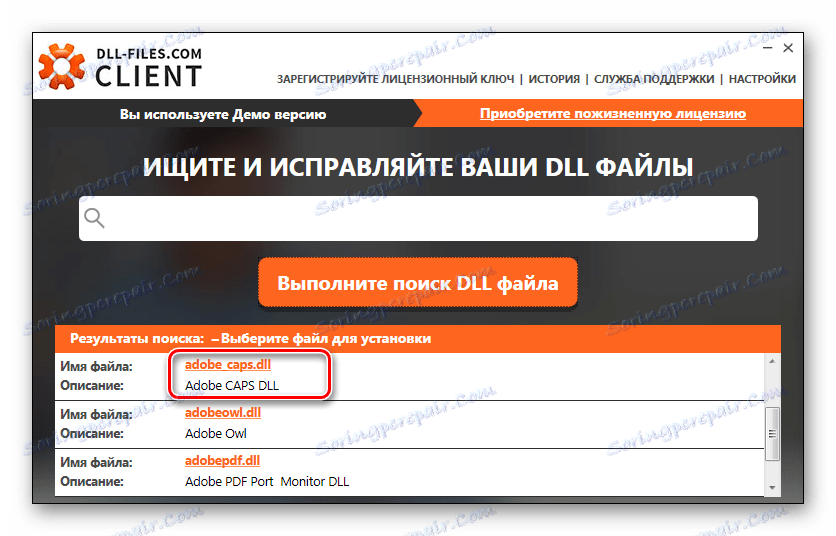Viewport: 836px width, 536px height.
Task: Click Выполните поиск DLL файла button
Action: tap(418, 283)
